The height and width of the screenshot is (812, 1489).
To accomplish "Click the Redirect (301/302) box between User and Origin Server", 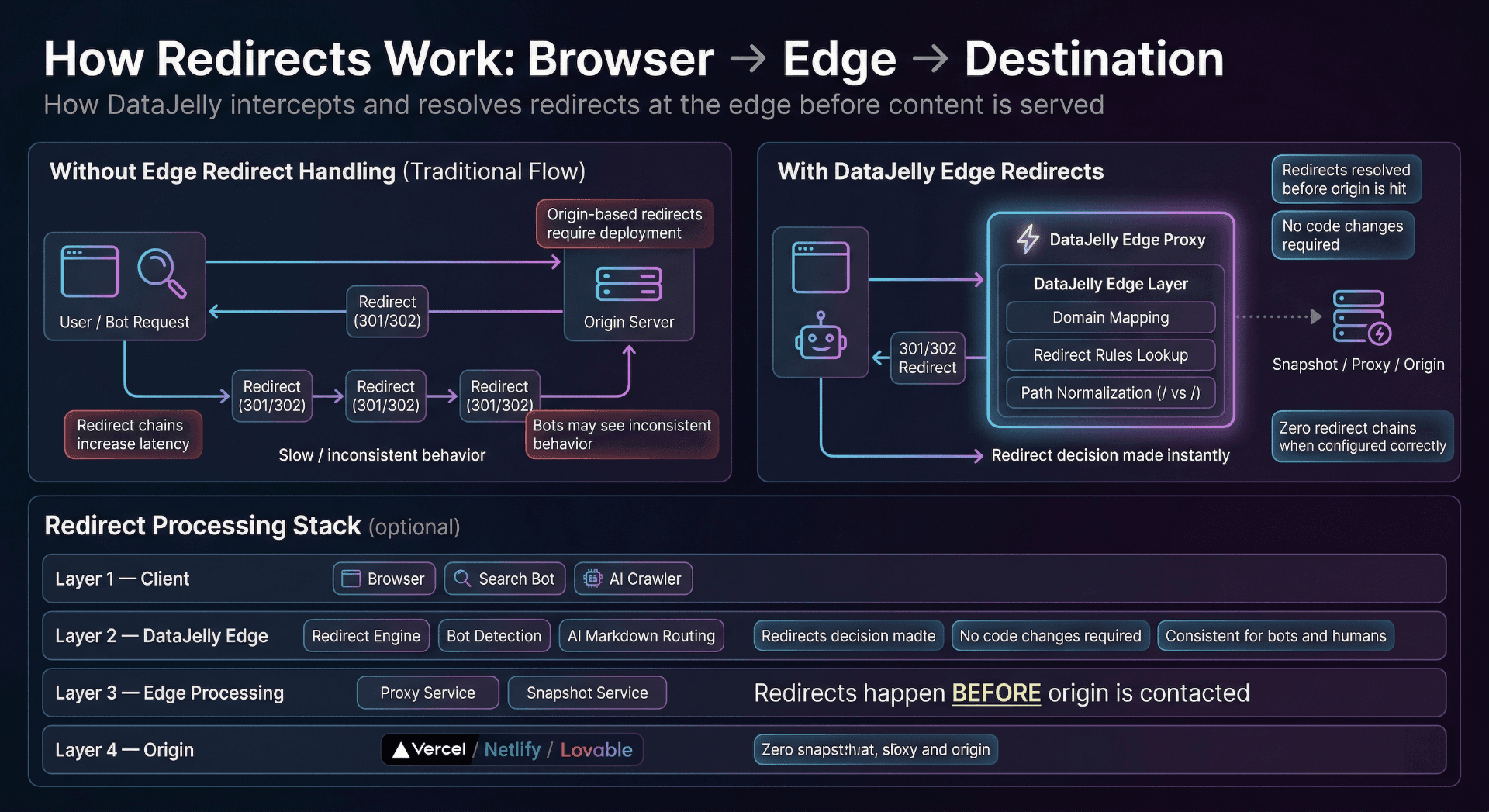I will (387, 311).
